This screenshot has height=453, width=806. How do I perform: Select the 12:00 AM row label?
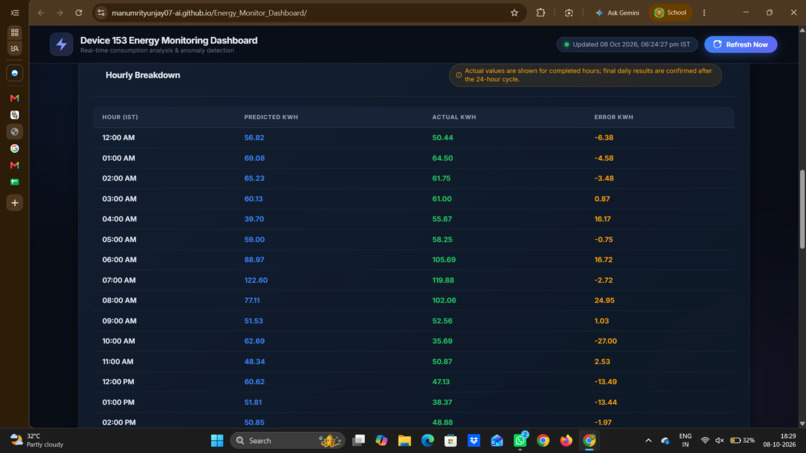[x=118, y=138]
